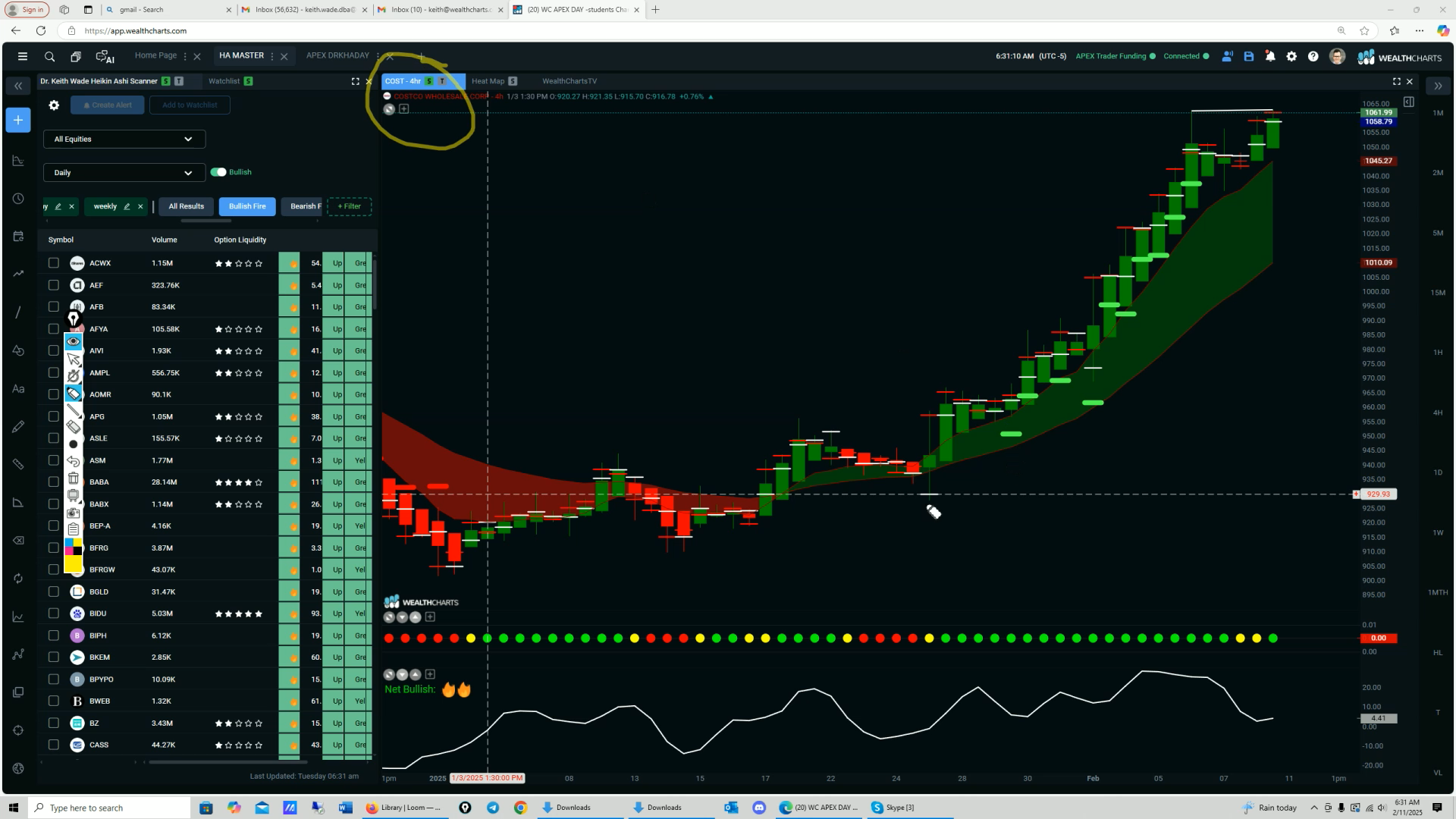1456x819 pixels.
Task: Open the AI chat assistant icon
Action: coord(105,56)
